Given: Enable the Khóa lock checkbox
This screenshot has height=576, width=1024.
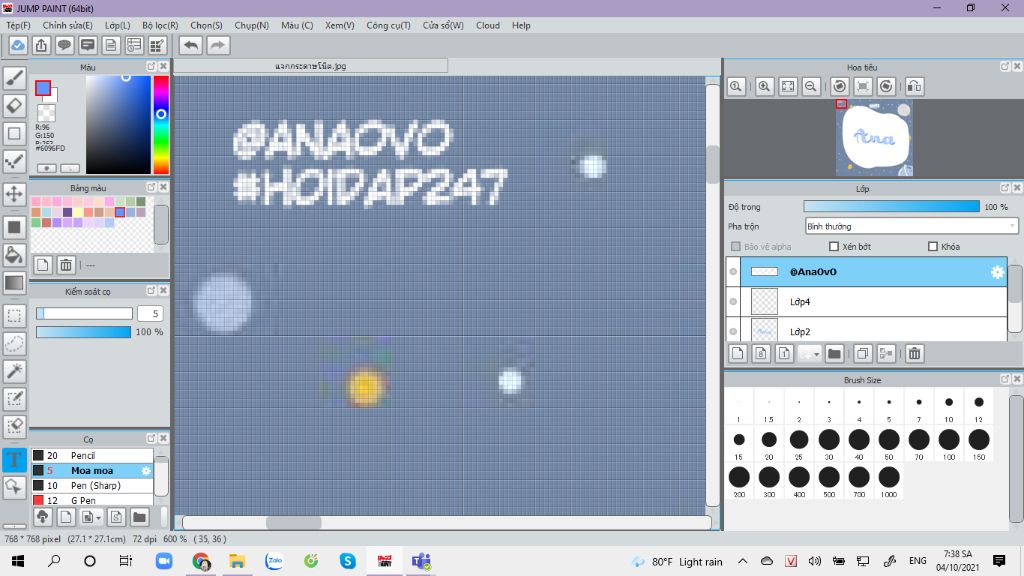Looking at the screenshot, I should click(x=933, y=246).
